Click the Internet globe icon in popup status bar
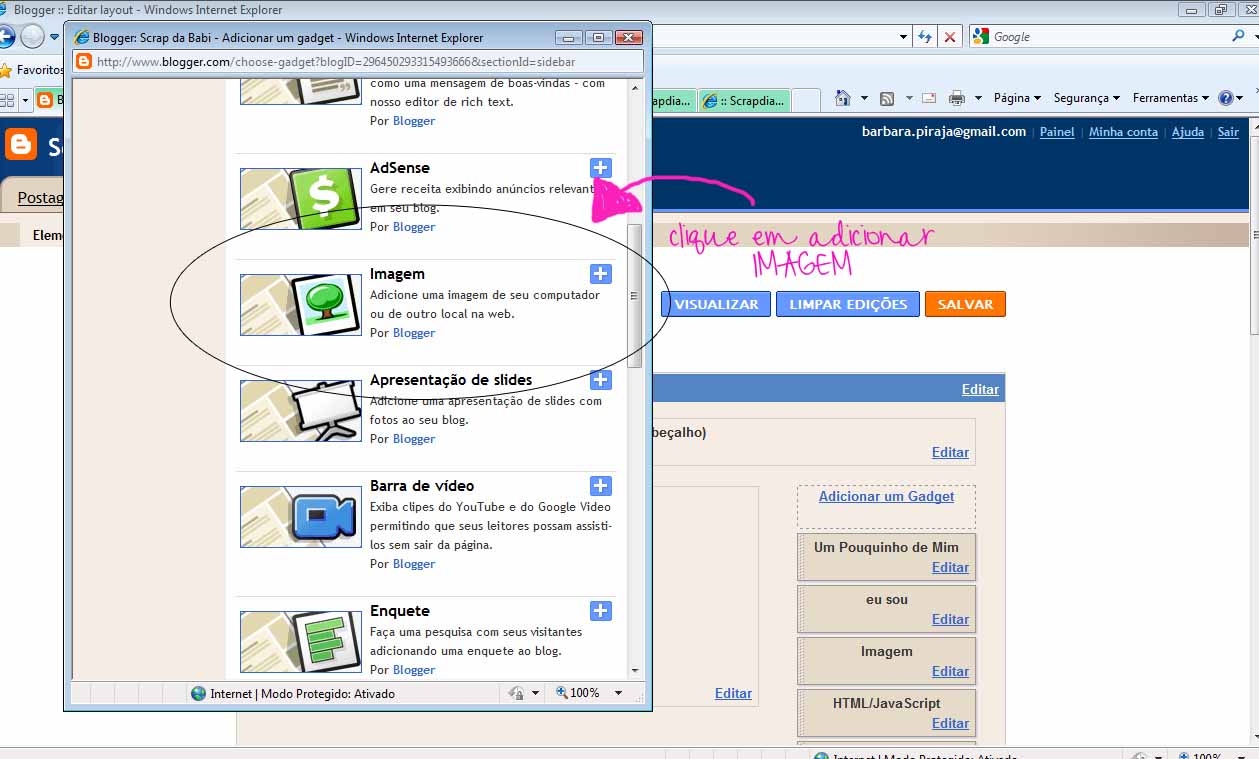This screenshot has width=1259, height=759. (198, 693)
